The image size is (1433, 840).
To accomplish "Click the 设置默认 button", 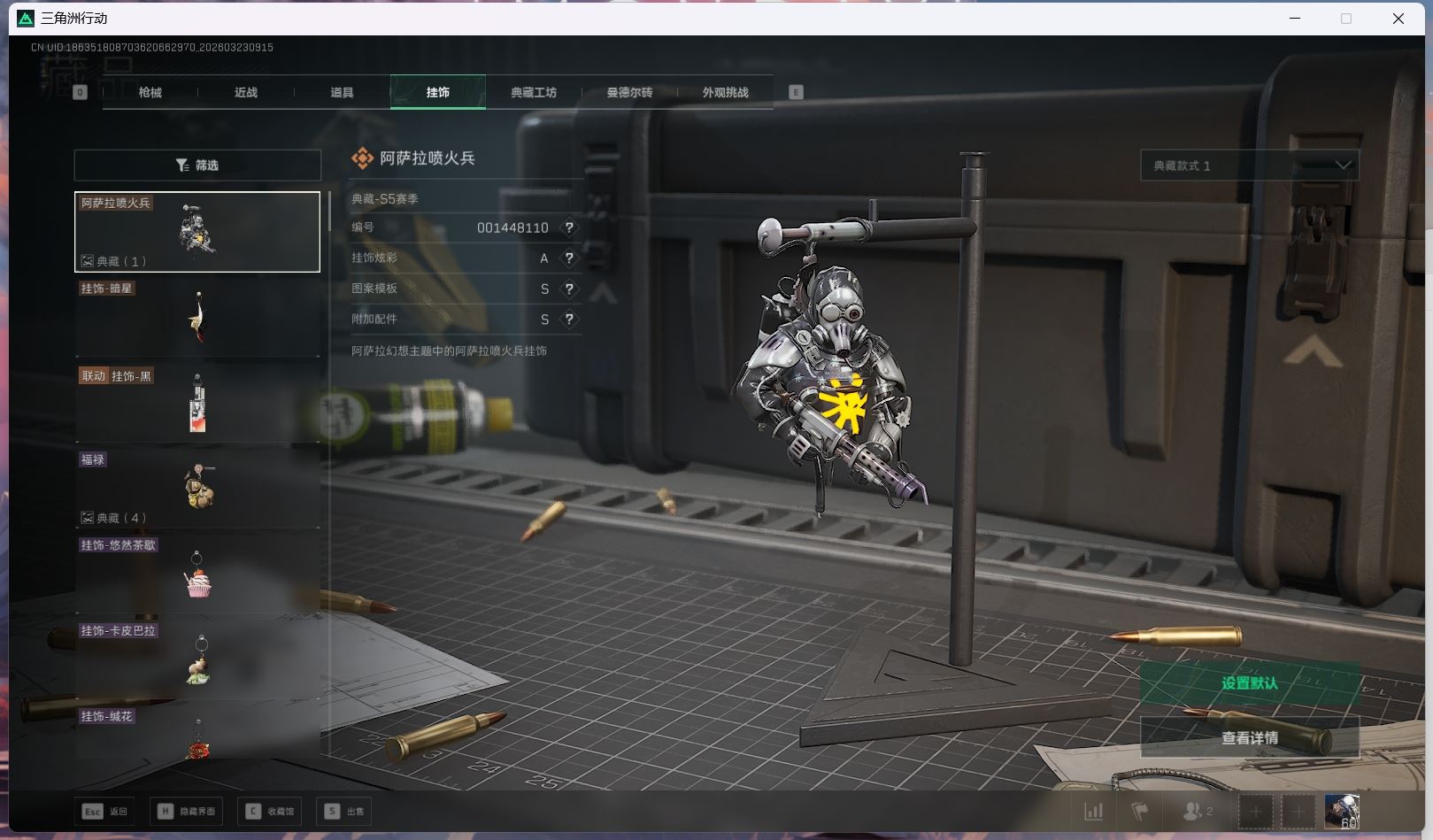I will click(x=1249, y=683).
